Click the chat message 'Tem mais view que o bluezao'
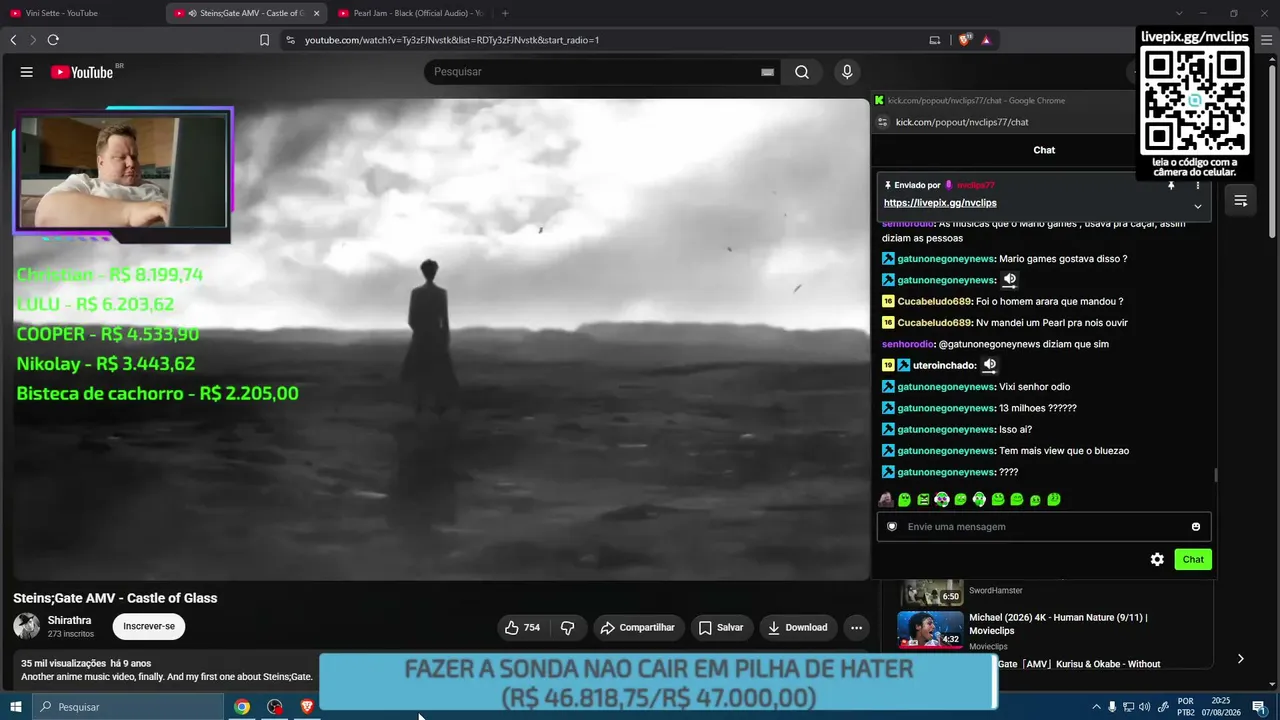 pos(1064,451)
